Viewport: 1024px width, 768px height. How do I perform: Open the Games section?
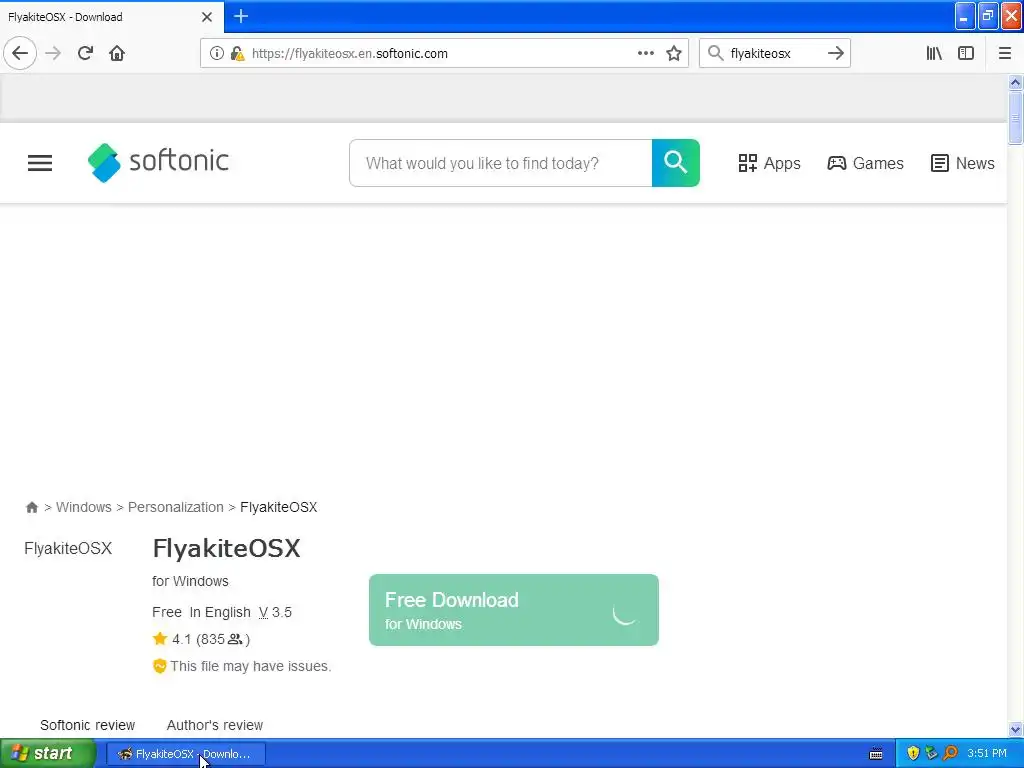pyautogui.click(x=865, y=163)
